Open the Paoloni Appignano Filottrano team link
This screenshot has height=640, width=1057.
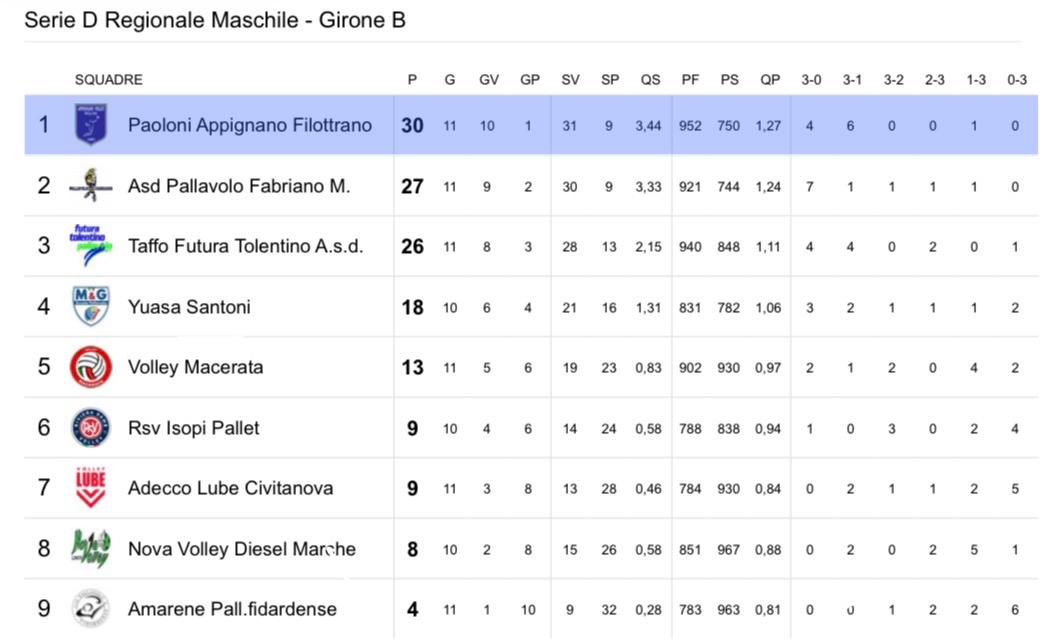coord(249,125)
